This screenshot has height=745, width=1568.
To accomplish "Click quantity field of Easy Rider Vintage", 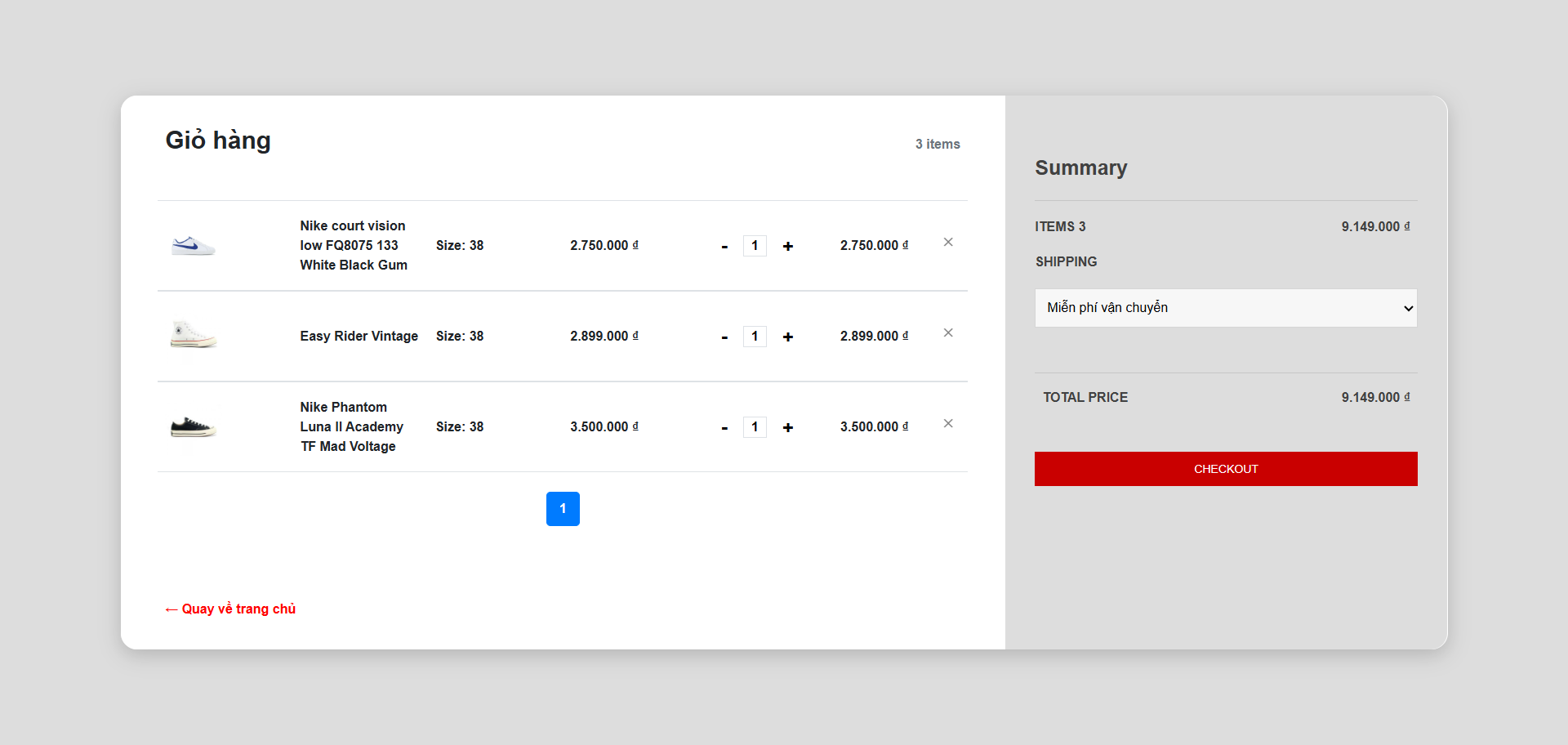I will 755,336.
